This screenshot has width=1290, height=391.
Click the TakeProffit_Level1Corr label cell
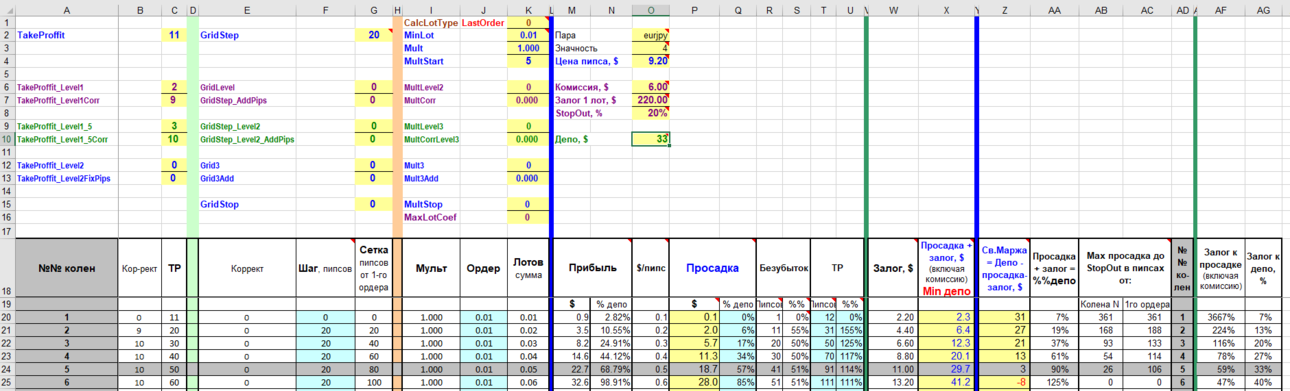tap(67, 100)
